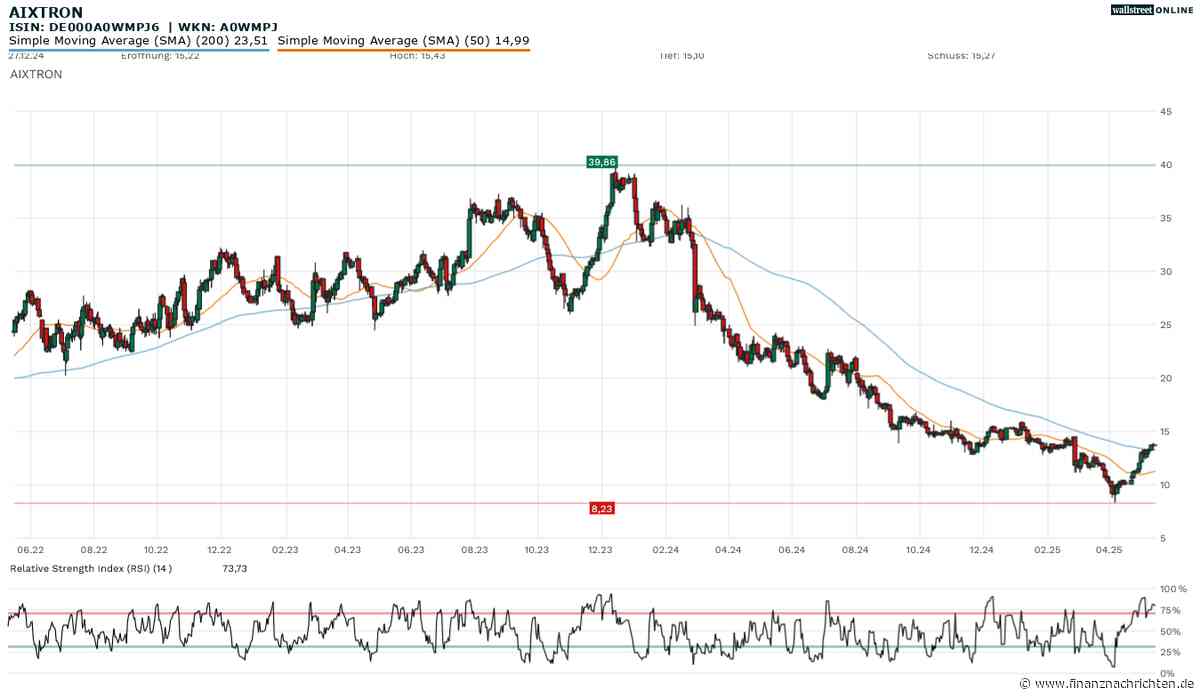Click the 02.25 date axis label

(x=1047, y=549)
